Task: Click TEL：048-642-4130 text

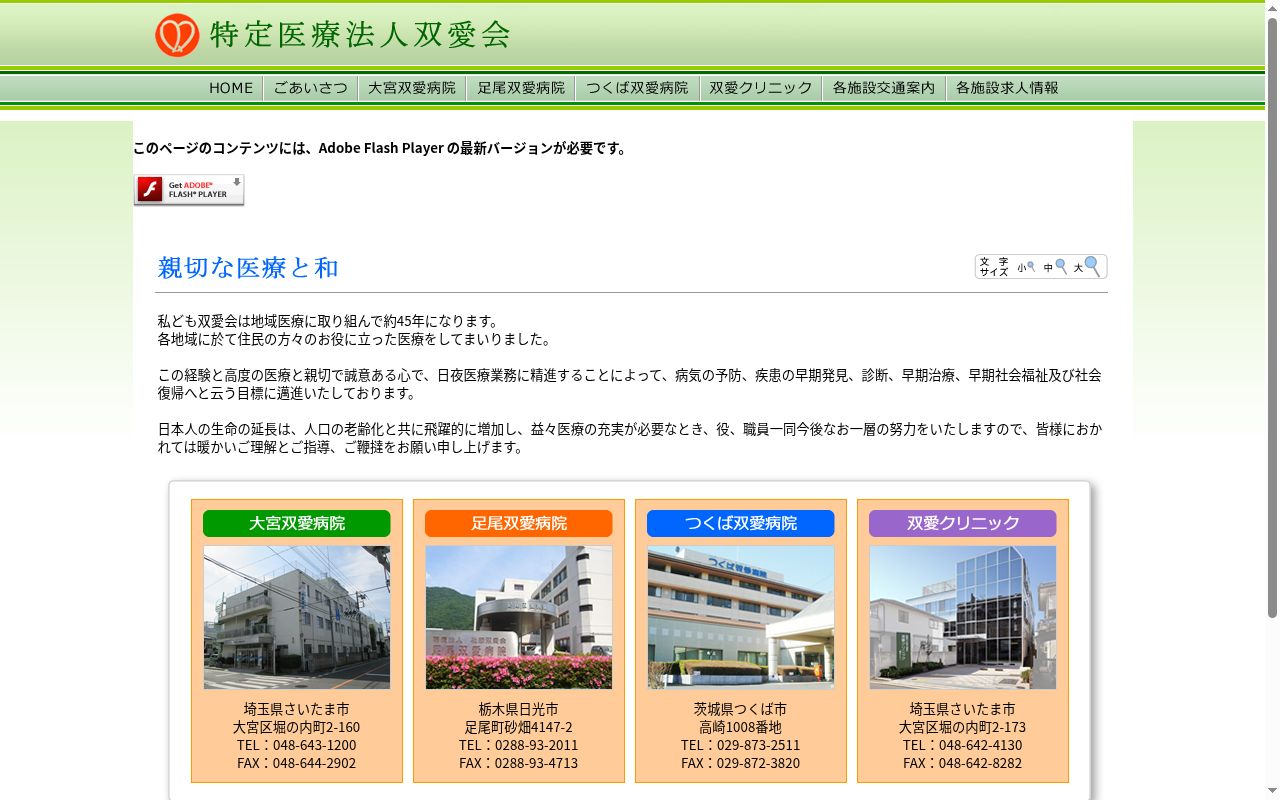Action: tap(963, 745)
